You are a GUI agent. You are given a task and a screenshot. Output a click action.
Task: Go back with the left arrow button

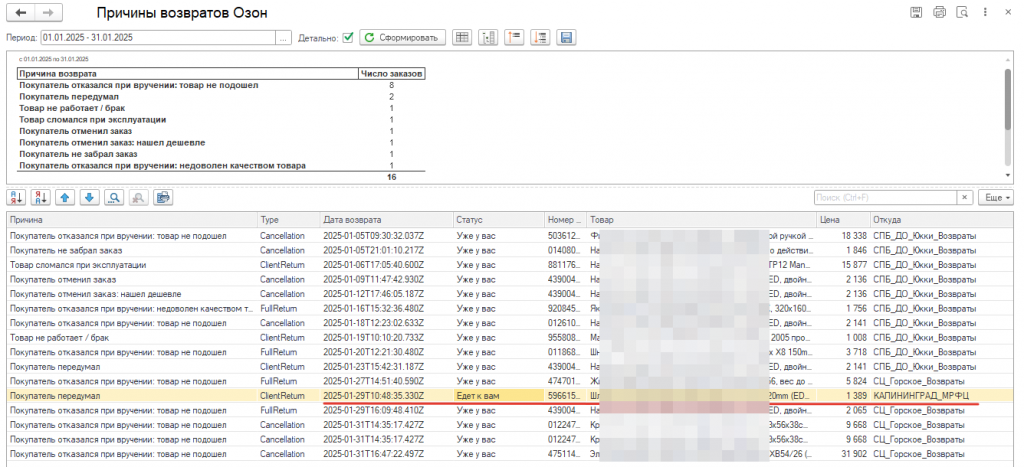pos(21,12)
